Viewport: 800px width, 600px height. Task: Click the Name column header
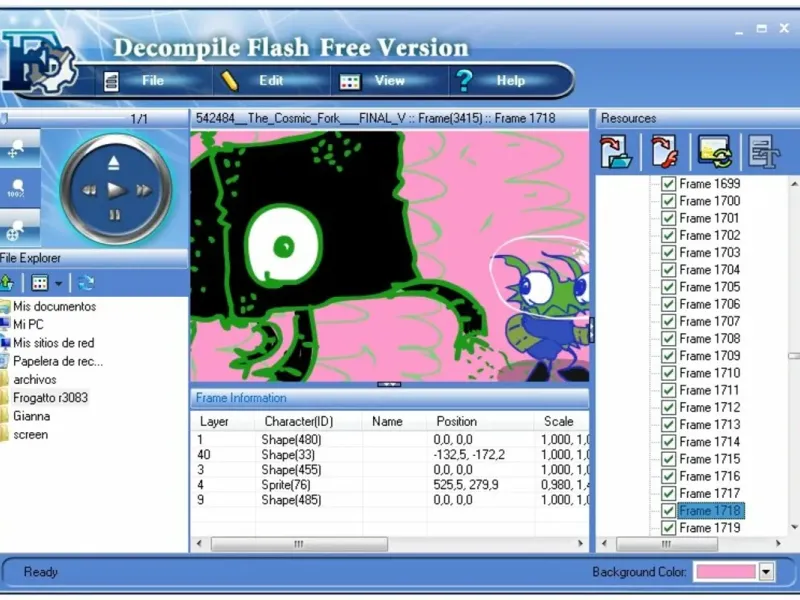(394, 421)
